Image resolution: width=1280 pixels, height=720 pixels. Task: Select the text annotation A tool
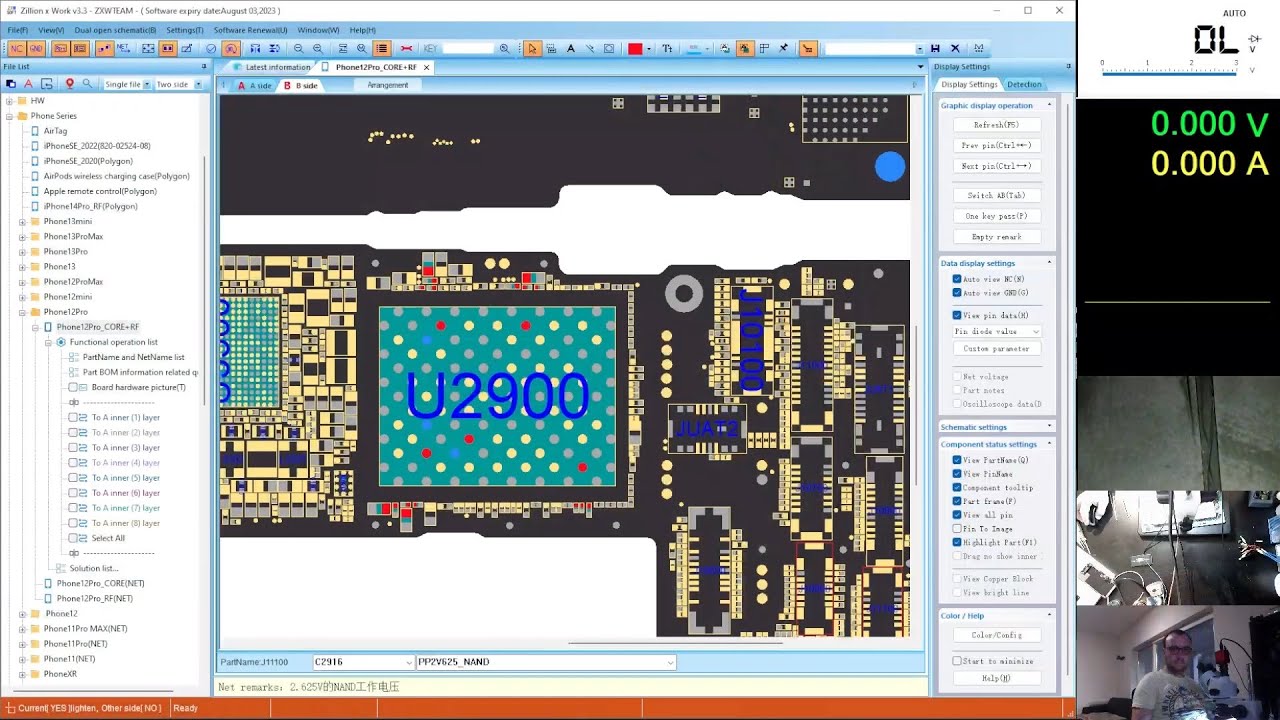[x=571, y=48]
